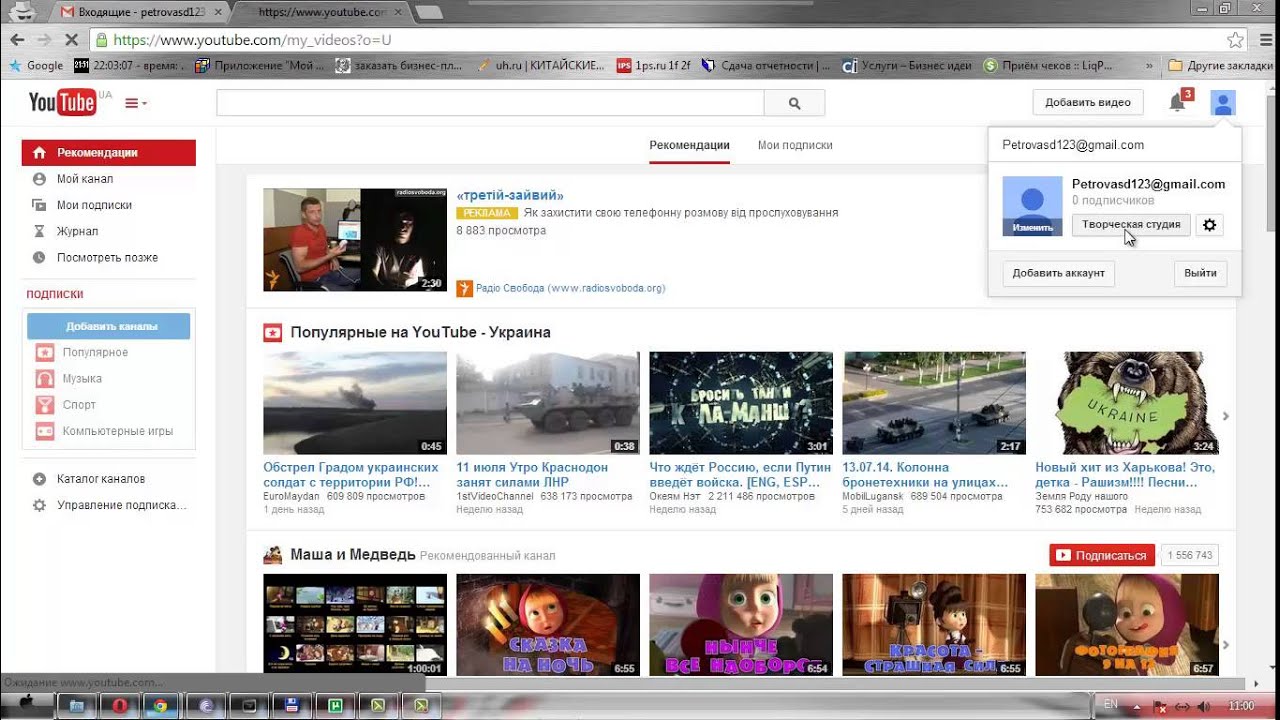Click the Выйти button
The width and height of the screenshot is (1280, 720).
pyautogui.click(x=1200, y=273)
